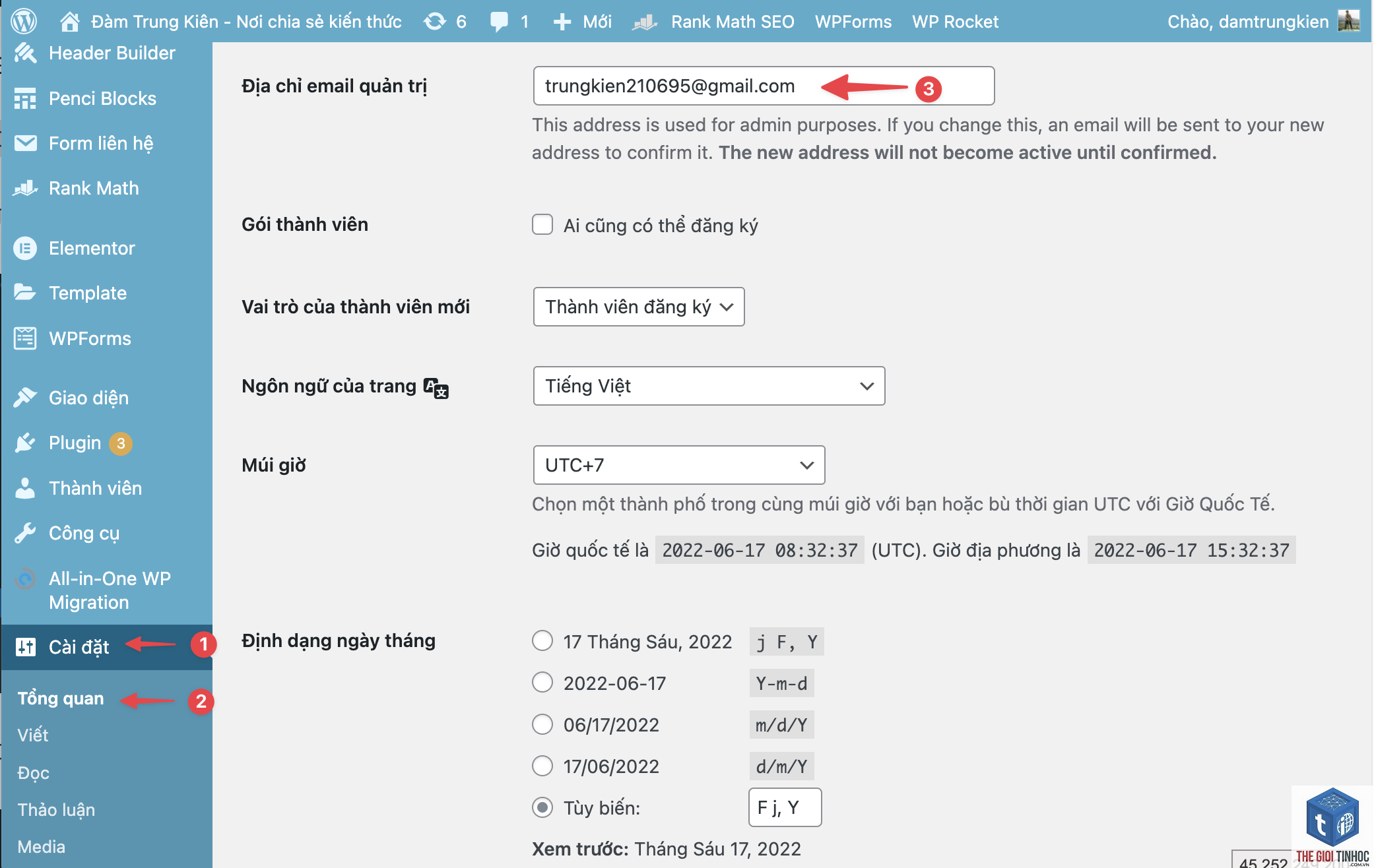Click the Plugin plug icon

(x=25, y=443)
